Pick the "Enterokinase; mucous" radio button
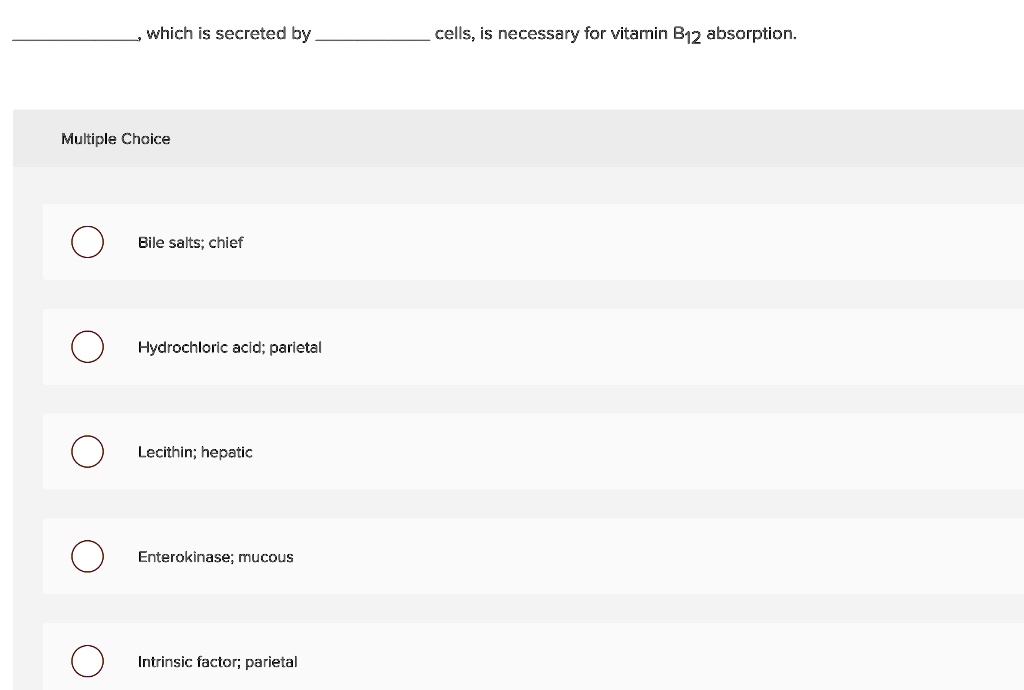 (x=87, y=557)
